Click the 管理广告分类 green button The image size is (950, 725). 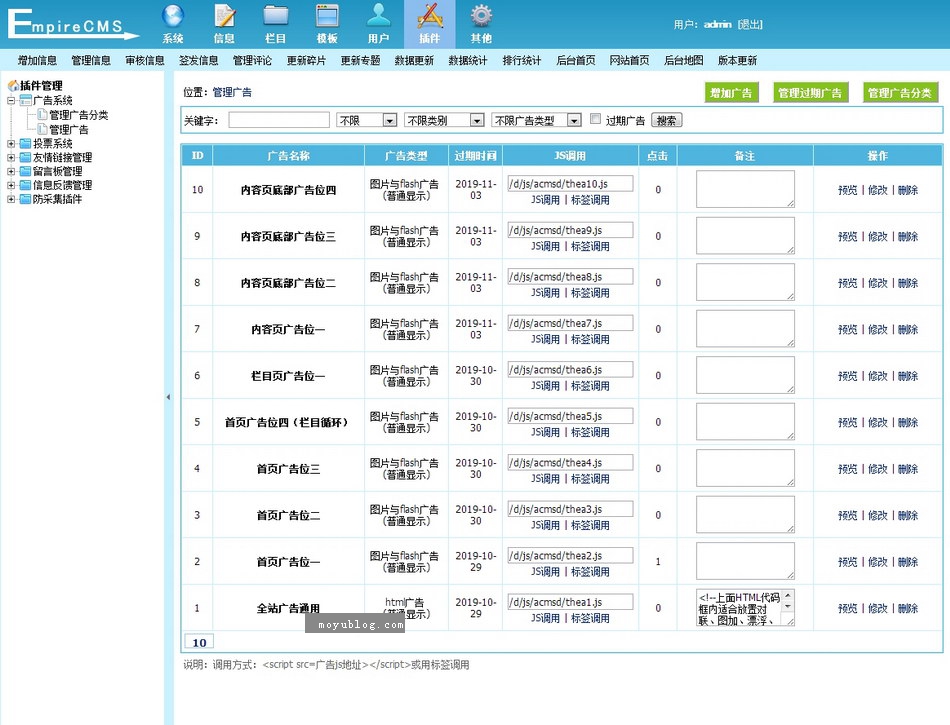point(900,93)
